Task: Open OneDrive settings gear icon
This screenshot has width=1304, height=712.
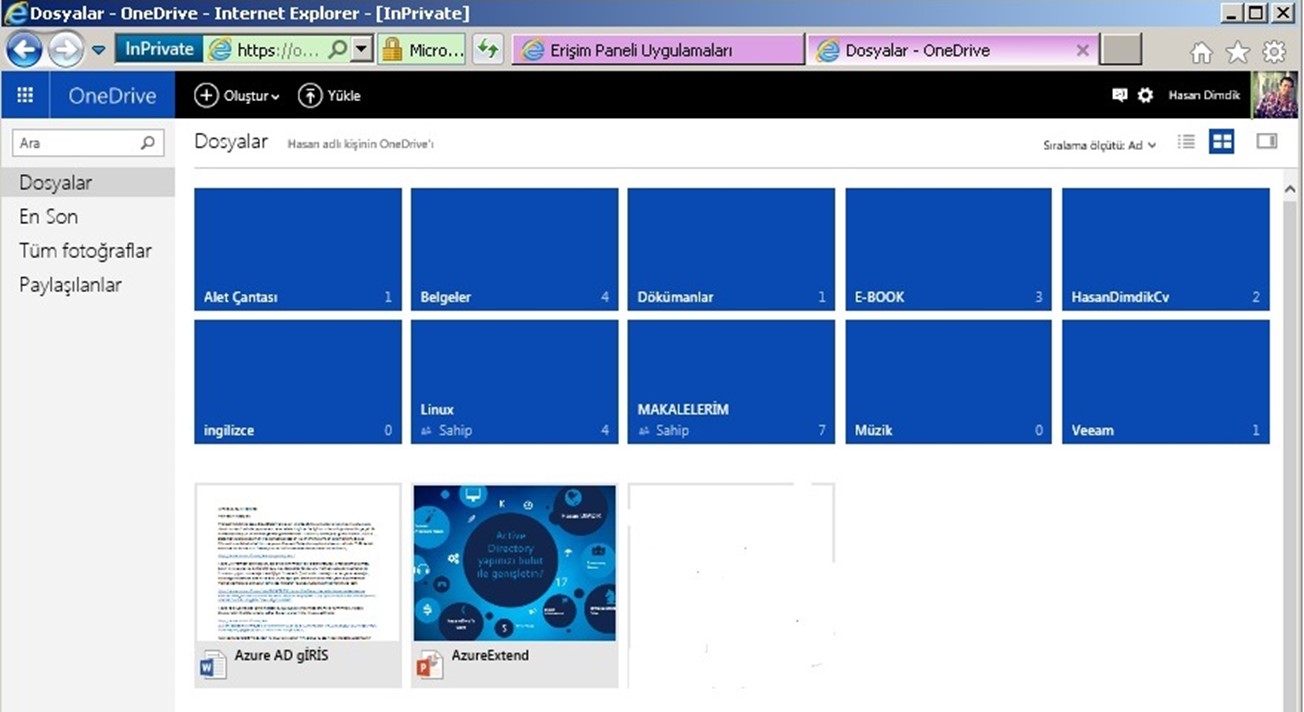Action: [1145, 95]
